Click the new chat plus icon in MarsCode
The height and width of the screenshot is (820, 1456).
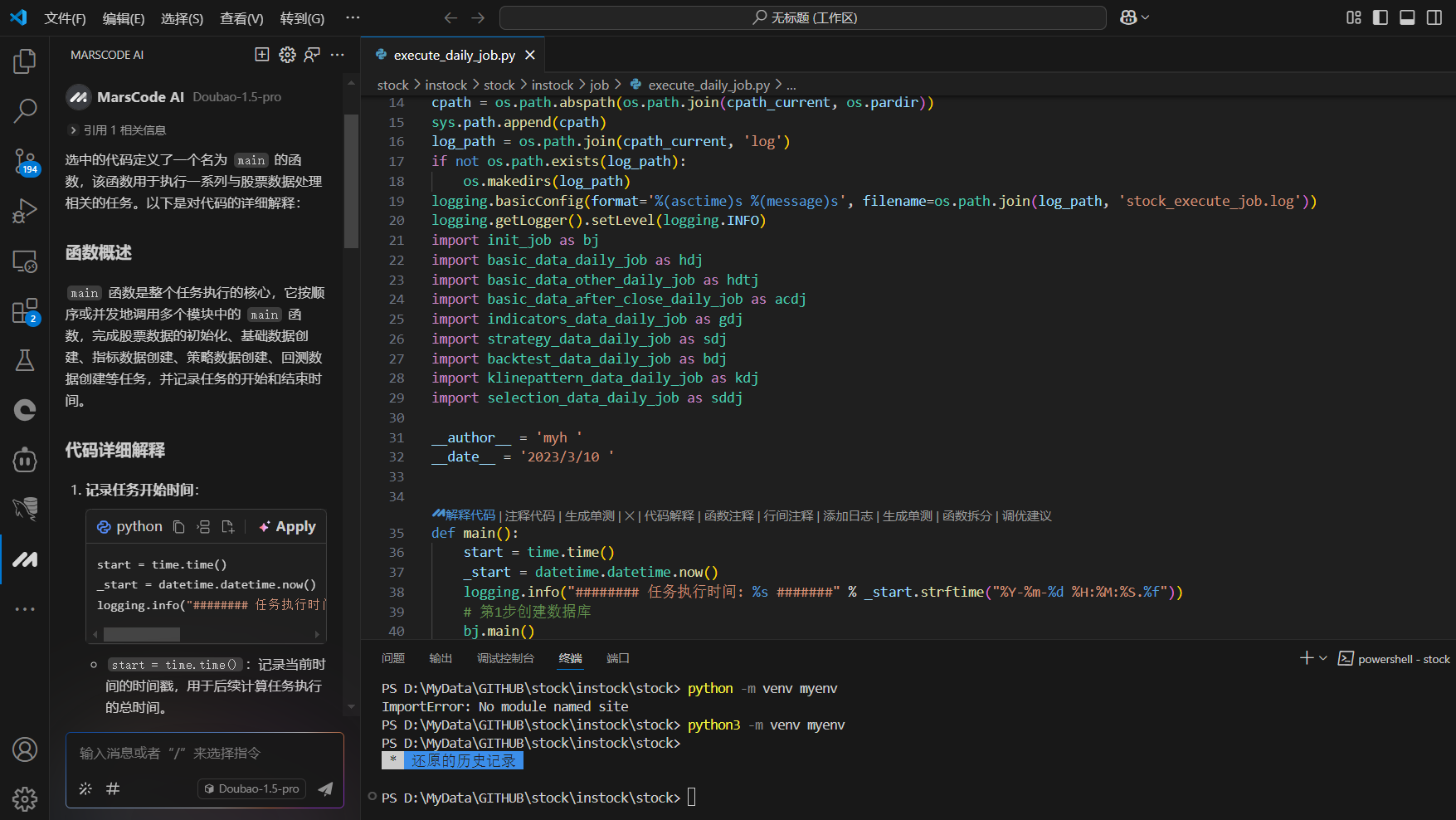(262, 55)
